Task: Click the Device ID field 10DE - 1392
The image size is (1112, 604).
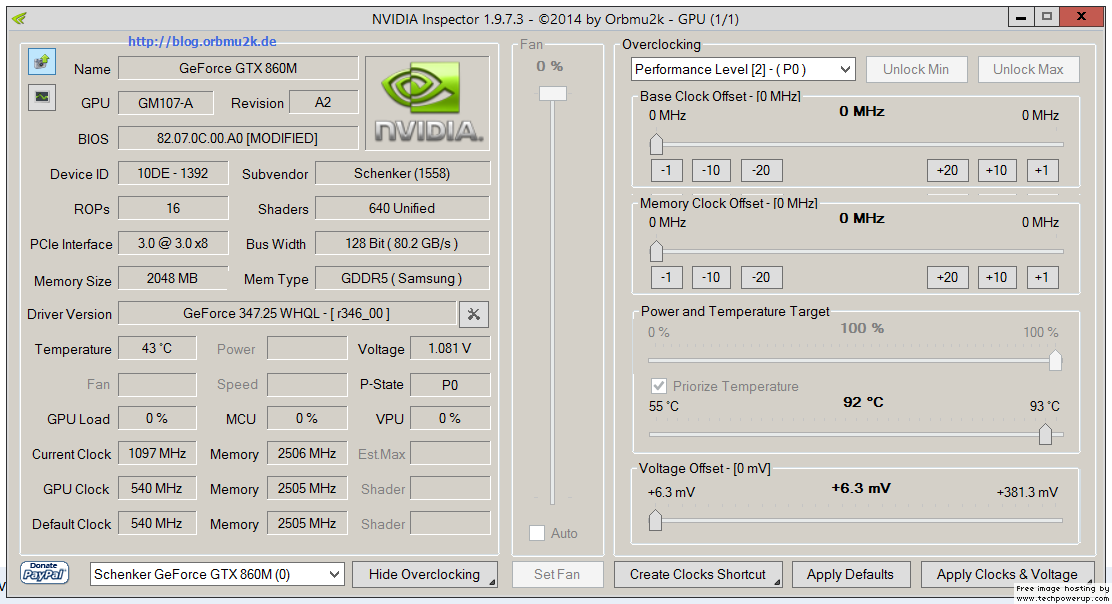Action: (x=173, y=174)
